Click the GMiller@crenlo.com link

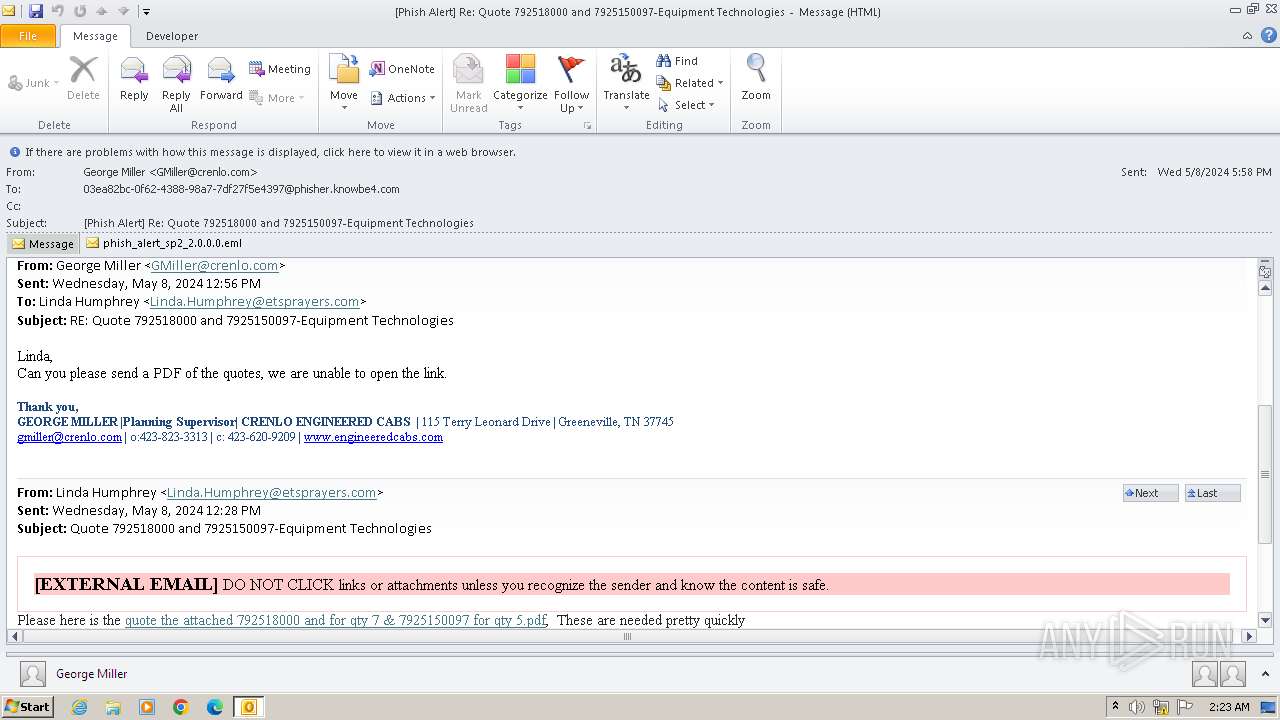click(214, 266)
